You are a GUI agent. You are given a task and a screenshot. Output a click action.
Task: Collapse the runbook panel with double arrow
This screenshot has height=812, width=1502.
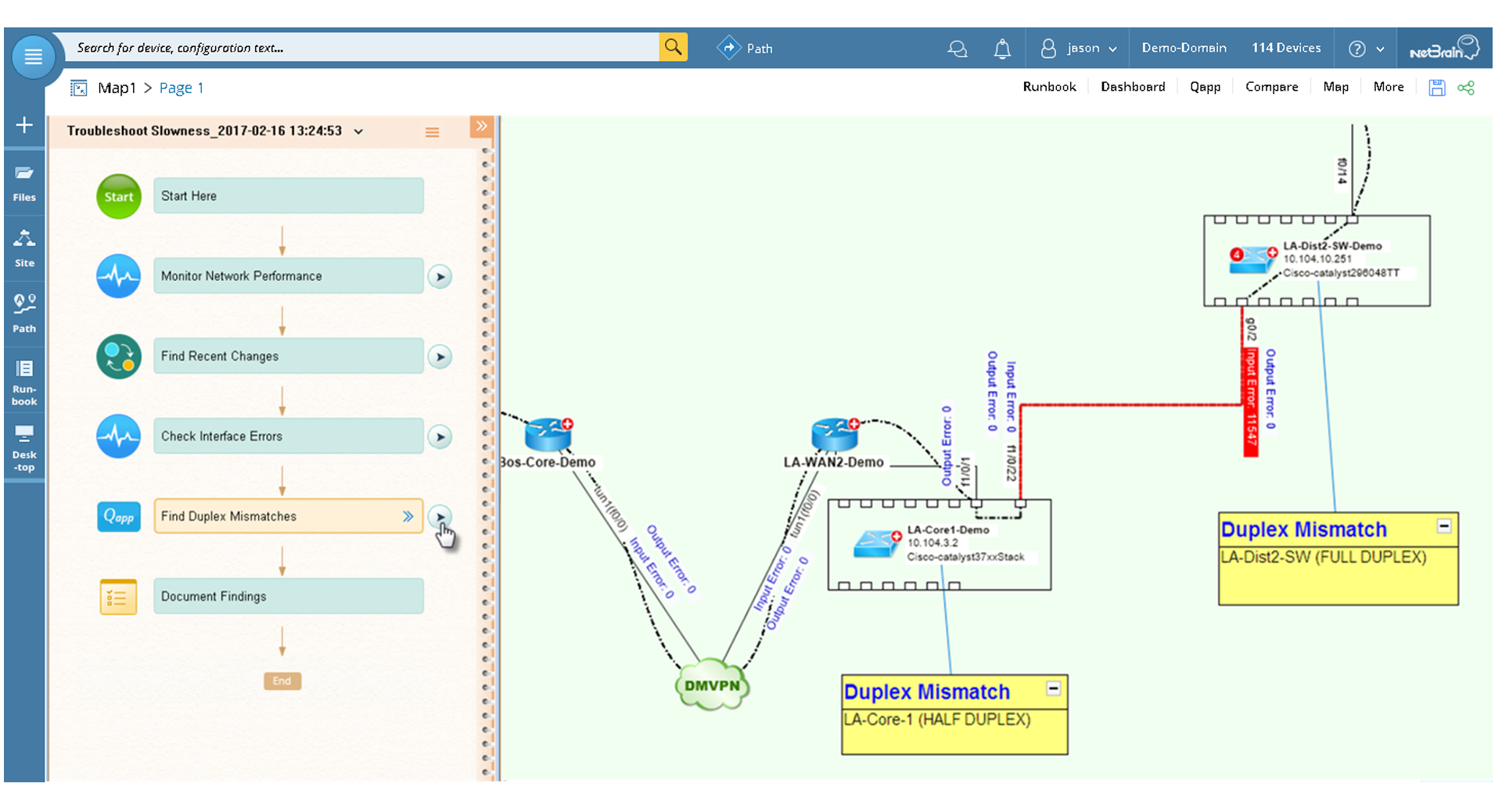[x=481, y=126]
